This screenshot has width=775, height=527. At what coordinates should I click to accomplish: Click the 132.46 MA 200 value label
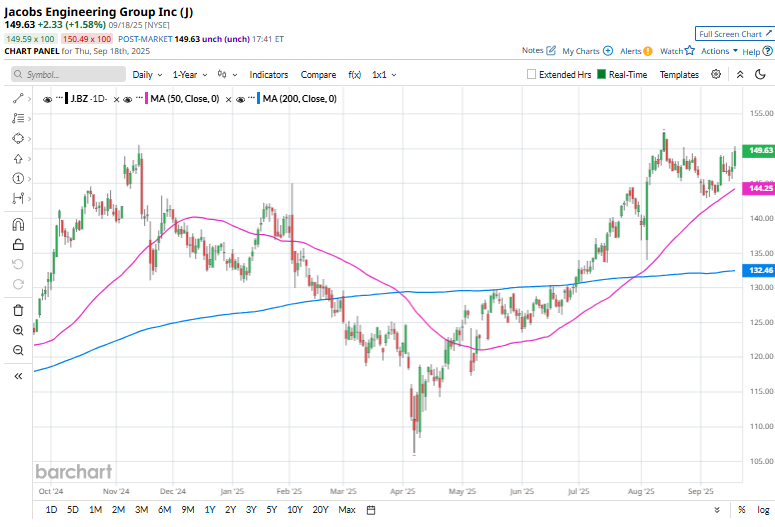[760, 270]
